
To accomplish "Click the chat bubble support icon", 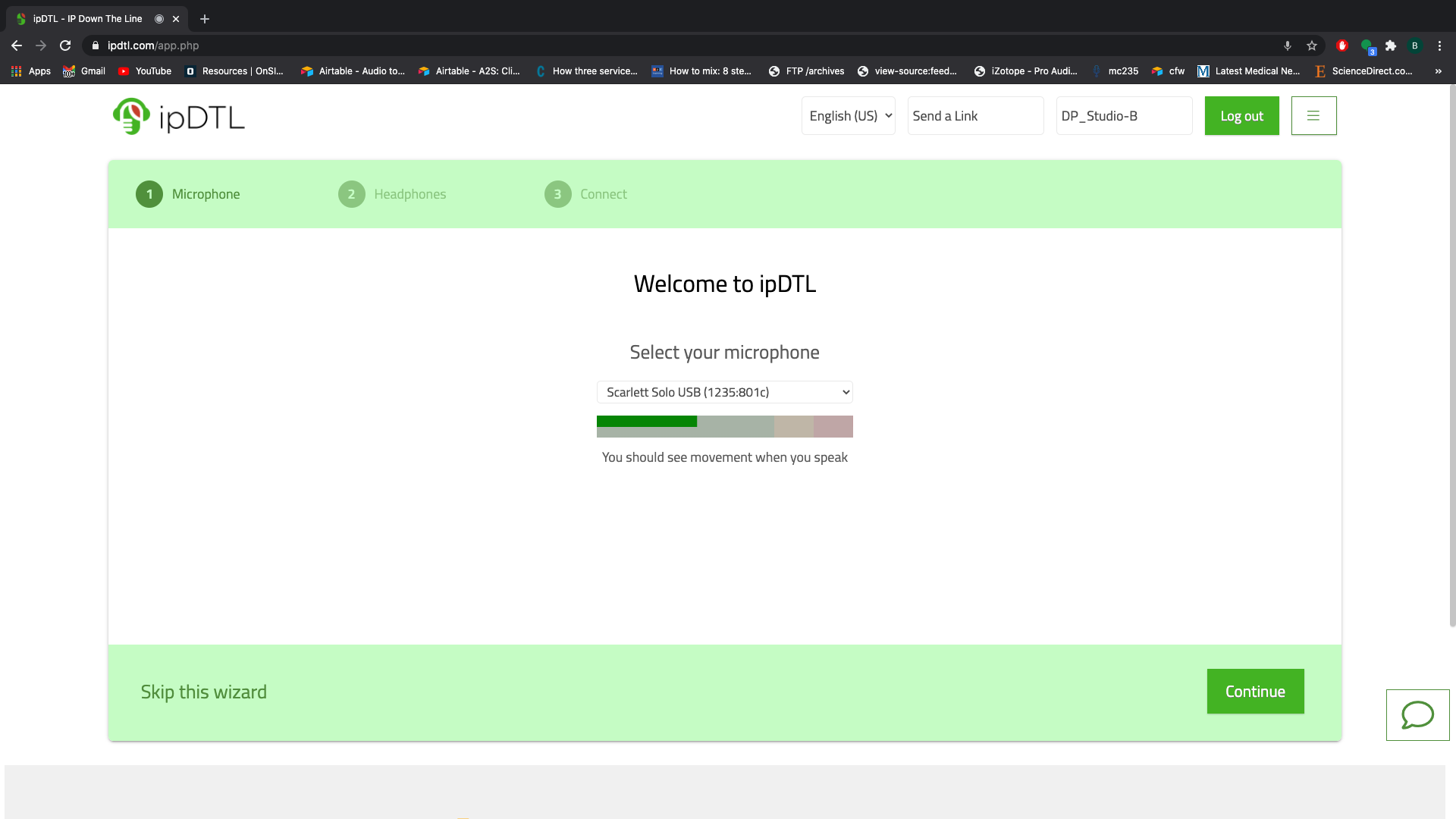I will 1418,713.
